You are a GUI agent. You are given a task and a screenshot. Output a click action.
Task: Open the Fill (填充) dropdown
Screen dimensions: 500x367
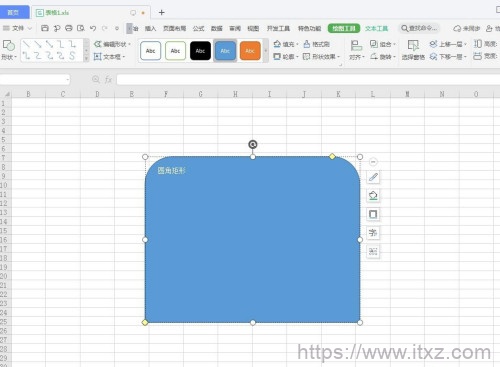click(x=286, y=44)
